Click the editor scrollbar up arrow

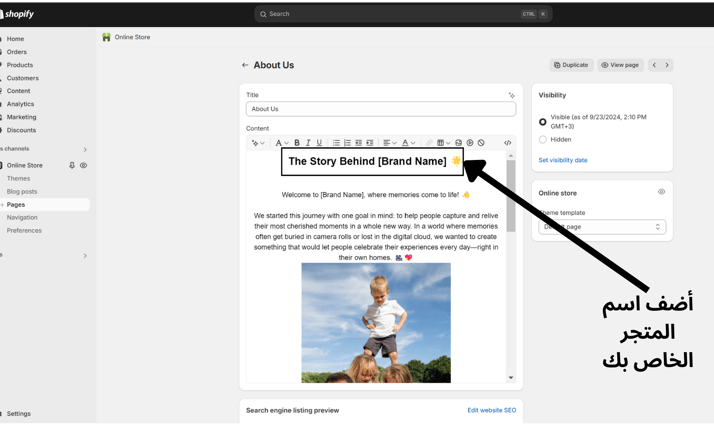pyautogui.click(x=511, y=156)
